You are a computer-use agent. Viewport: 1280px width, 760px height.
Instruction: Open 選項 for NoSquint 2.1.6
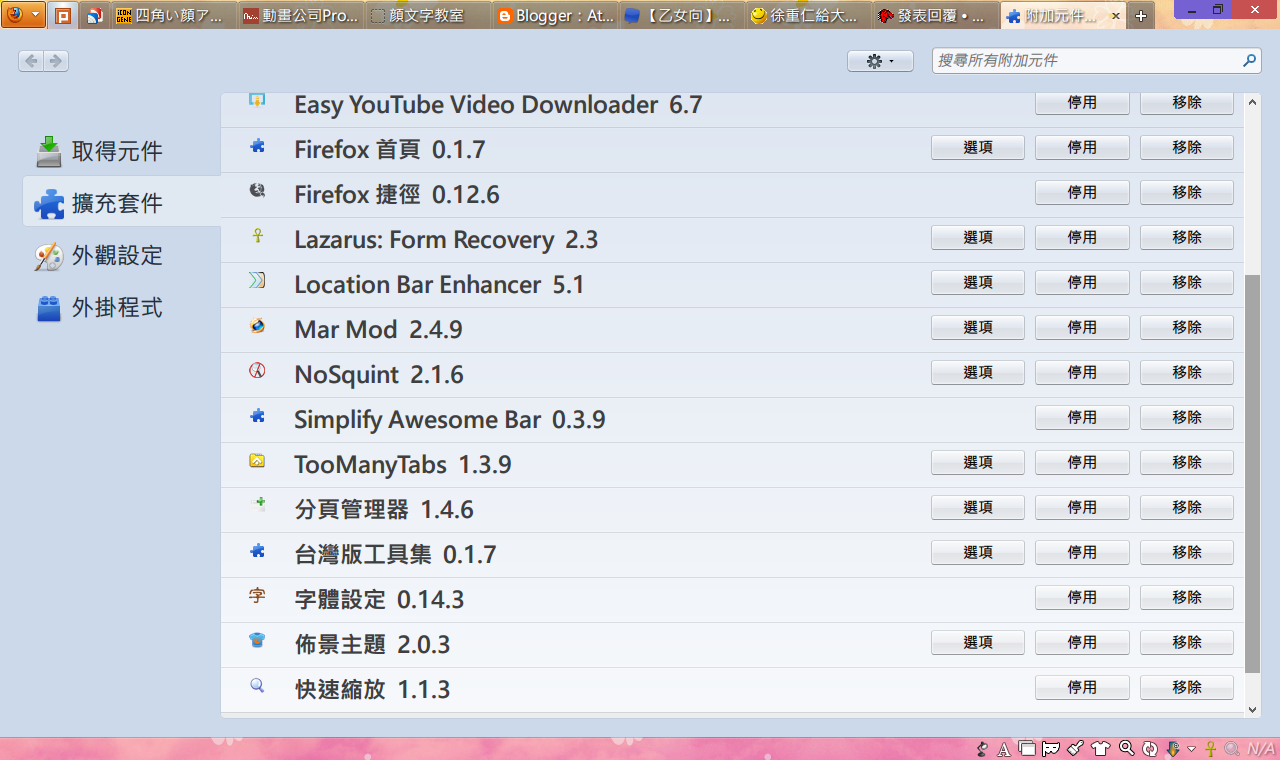pos(977,372)
